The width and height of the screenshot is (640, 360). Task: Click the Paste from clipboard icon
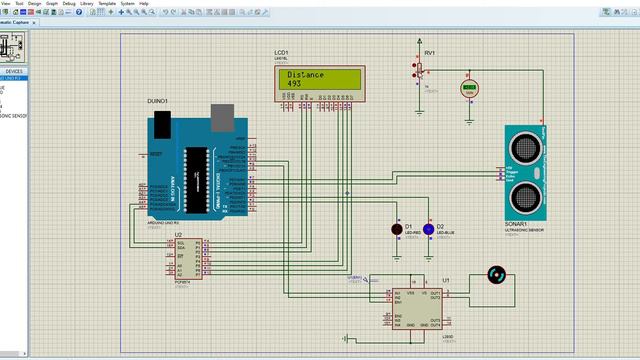tap(199, 12)
